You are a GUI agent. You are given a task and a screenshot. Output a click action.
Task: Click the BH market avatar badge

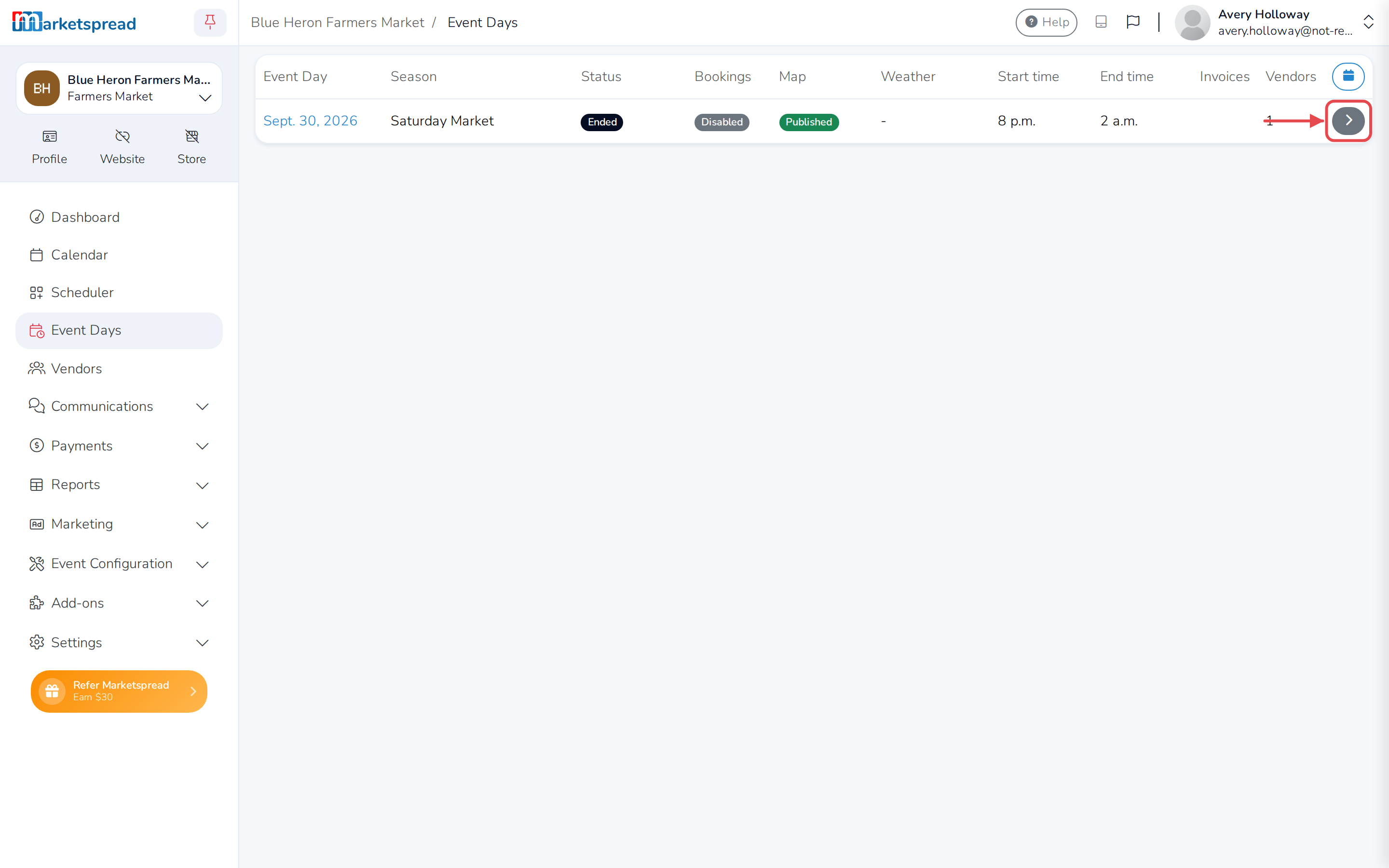[x=42, y=88]
